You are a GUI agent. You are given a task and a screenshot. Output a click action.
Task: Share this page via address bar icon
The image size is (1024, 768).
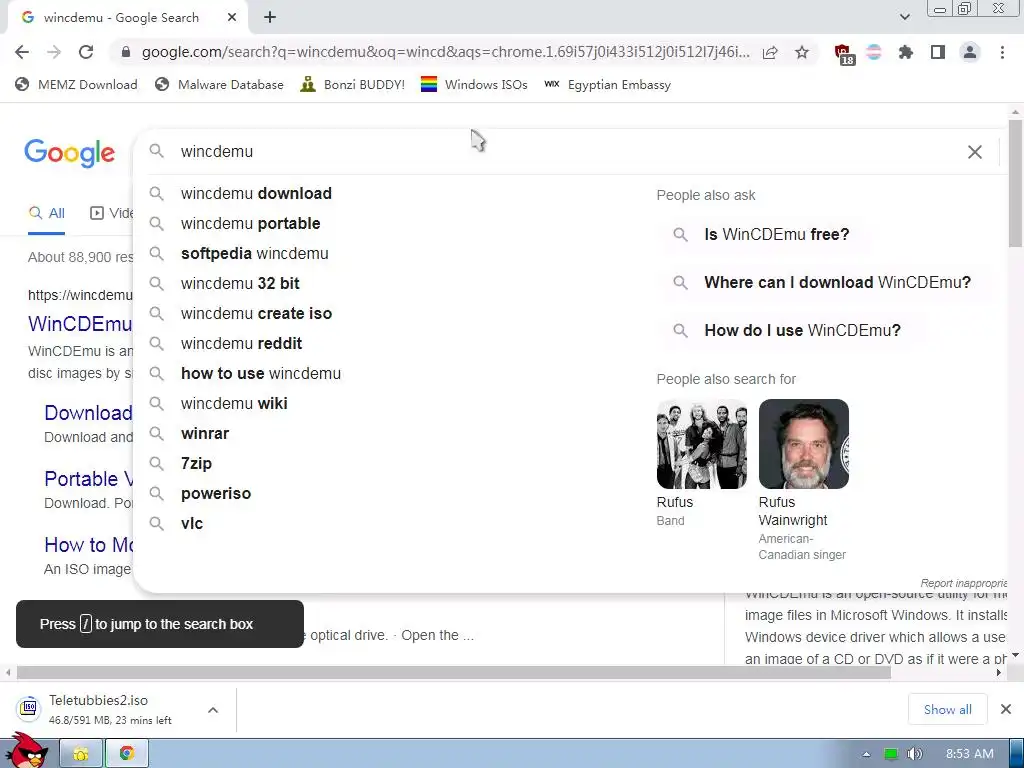click(x=770, y=52)
